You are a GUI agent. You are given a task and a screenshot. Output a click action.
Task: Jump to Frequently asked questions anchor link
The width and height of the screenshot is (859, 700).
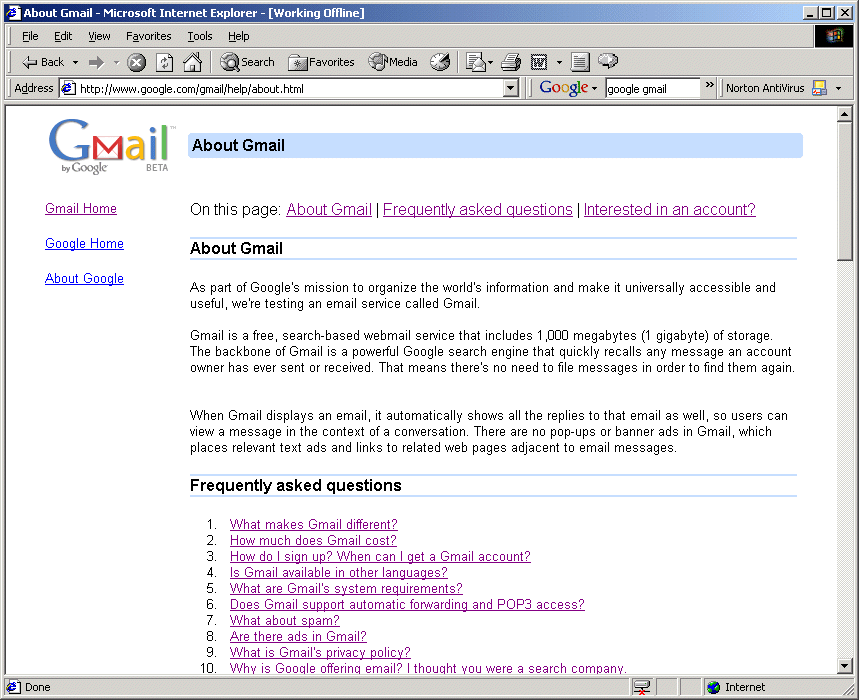point(477,210)
